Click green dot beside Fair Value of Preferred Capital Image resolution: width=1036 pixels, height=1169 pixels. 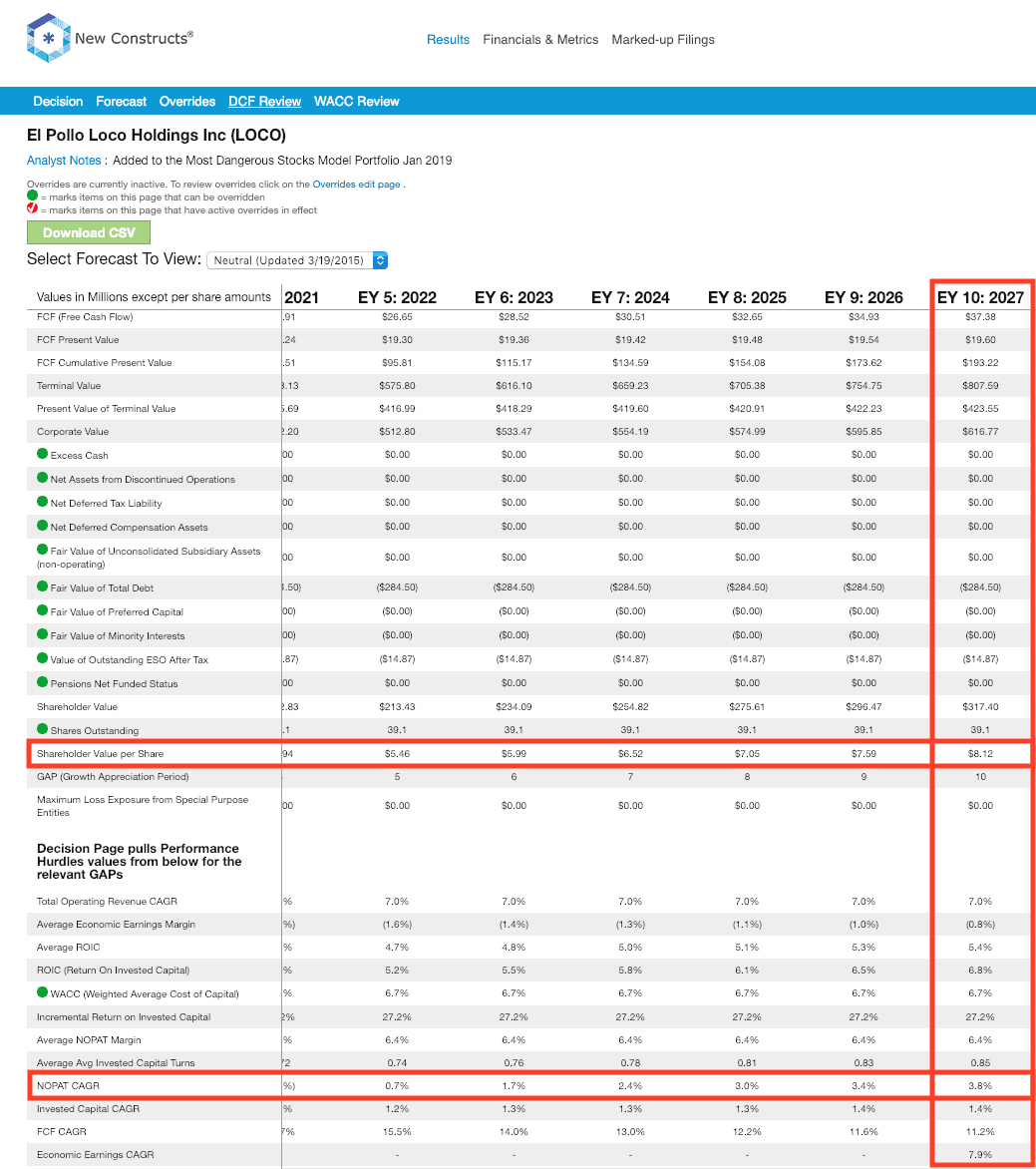coord(43,609)
